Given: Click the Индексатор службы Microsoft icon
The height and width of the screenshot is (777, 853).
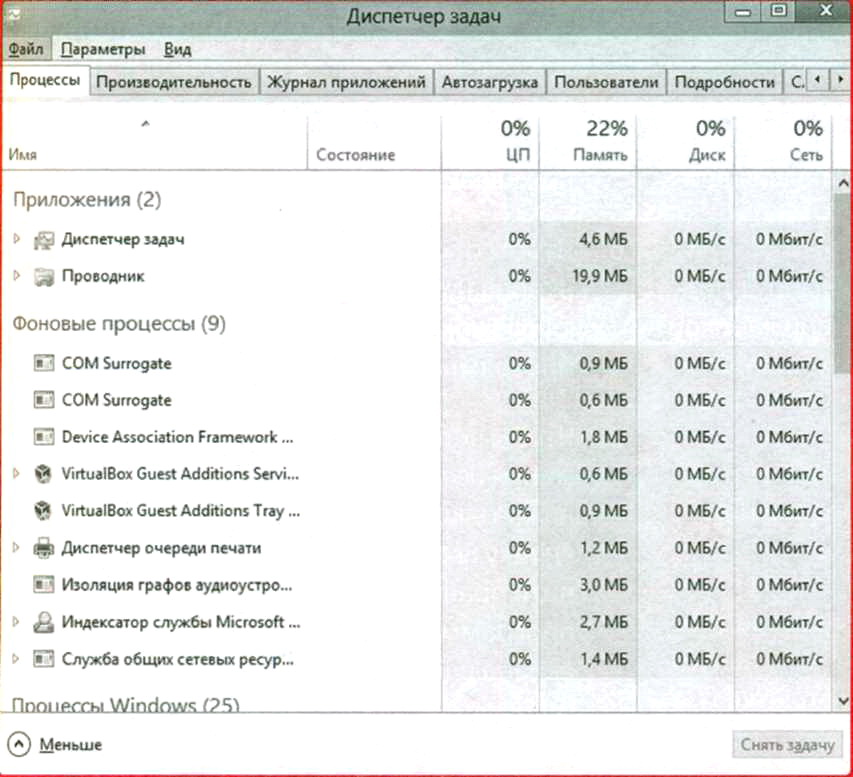Looking at the screenshot, I should [43, 622].
